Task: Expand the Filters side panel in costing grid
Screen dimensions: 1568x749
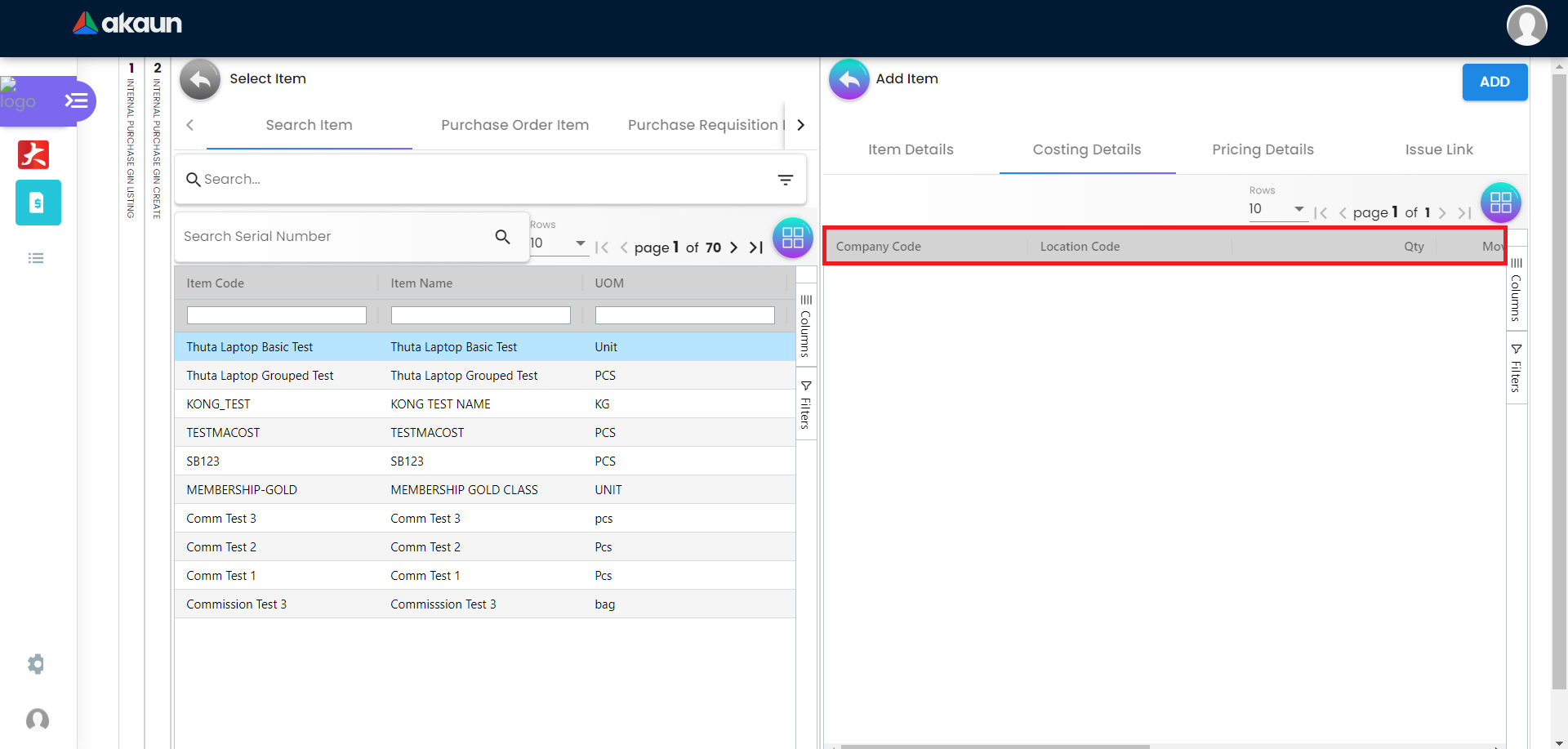Action: pyautogui.click(x=1516, y=368)
